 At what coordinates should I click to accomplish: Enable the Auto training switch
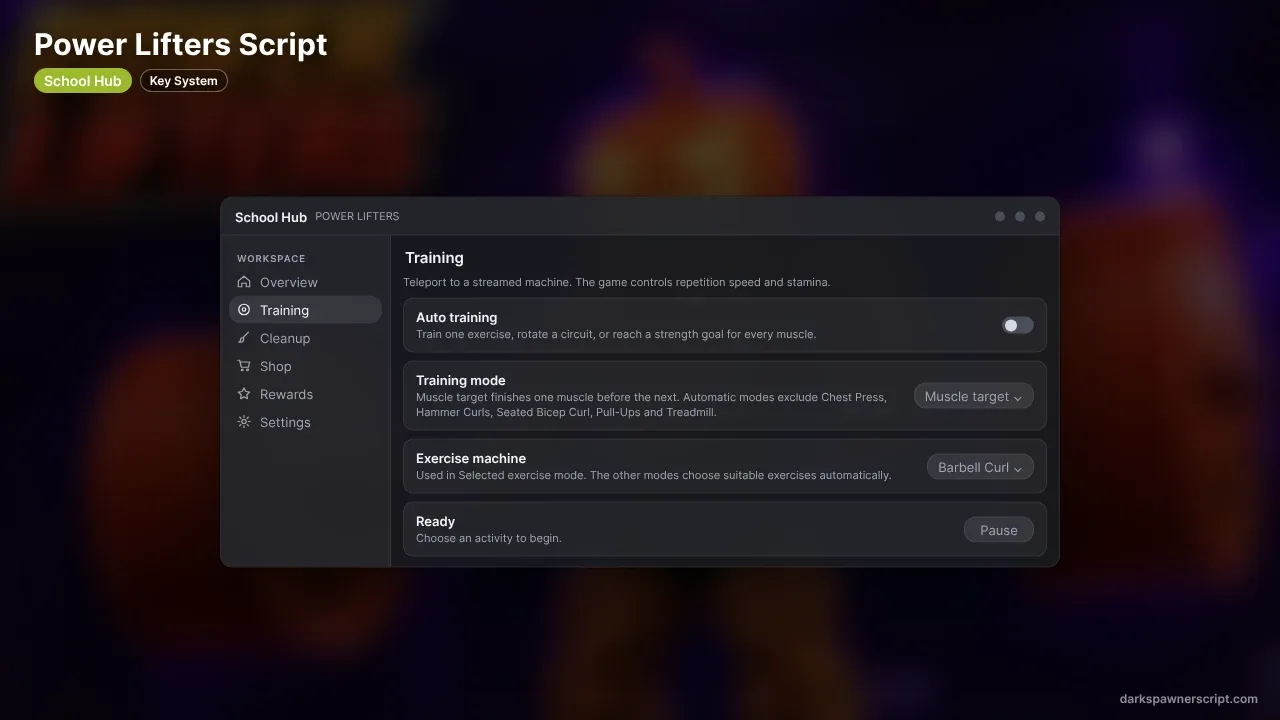pyautogui.click(x=1018, y=325)
